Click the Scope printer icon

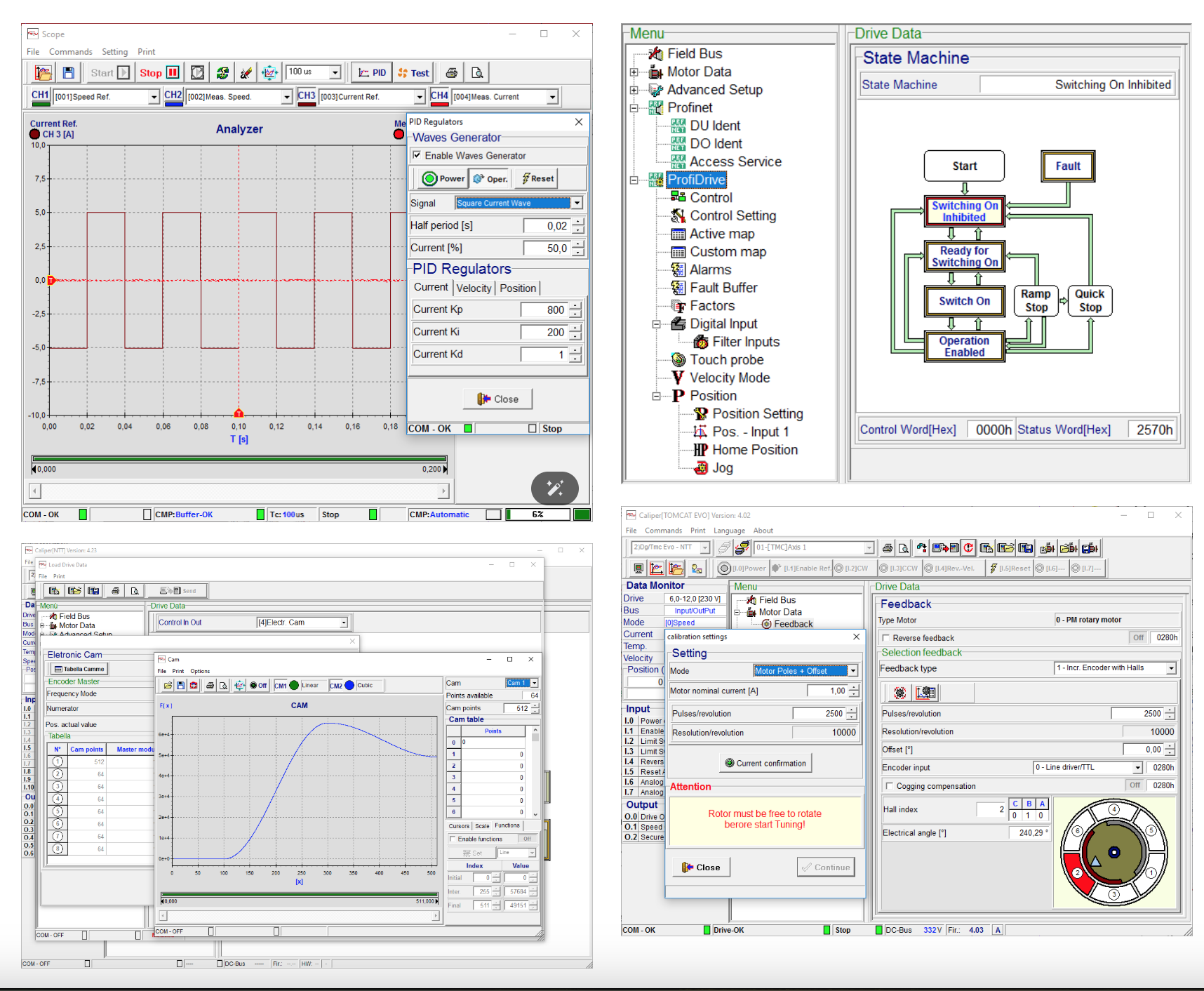tap(452, 72)
